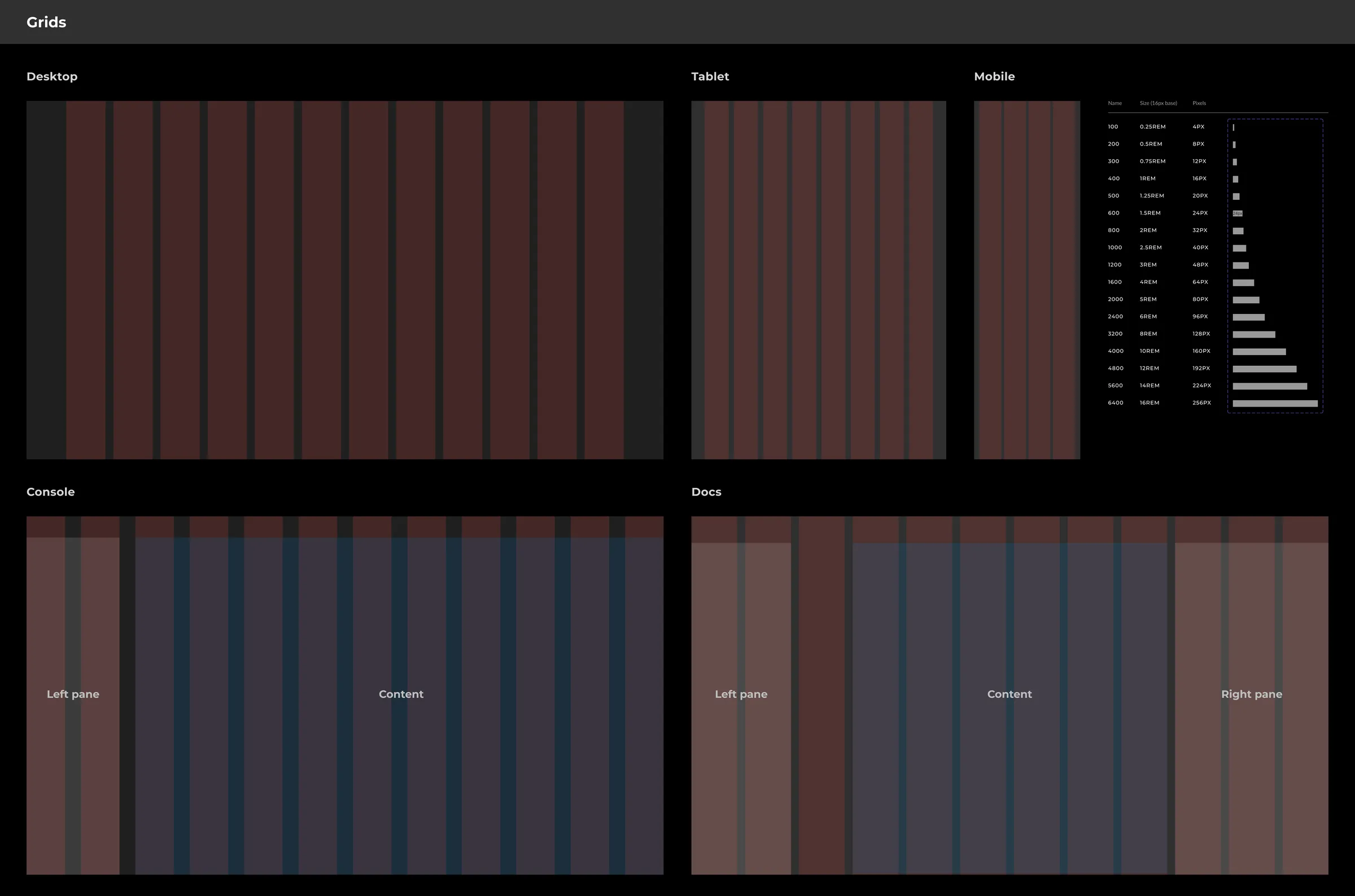Select spacing name "4800" in table
1355x896 pixels.
(1115, 369)
